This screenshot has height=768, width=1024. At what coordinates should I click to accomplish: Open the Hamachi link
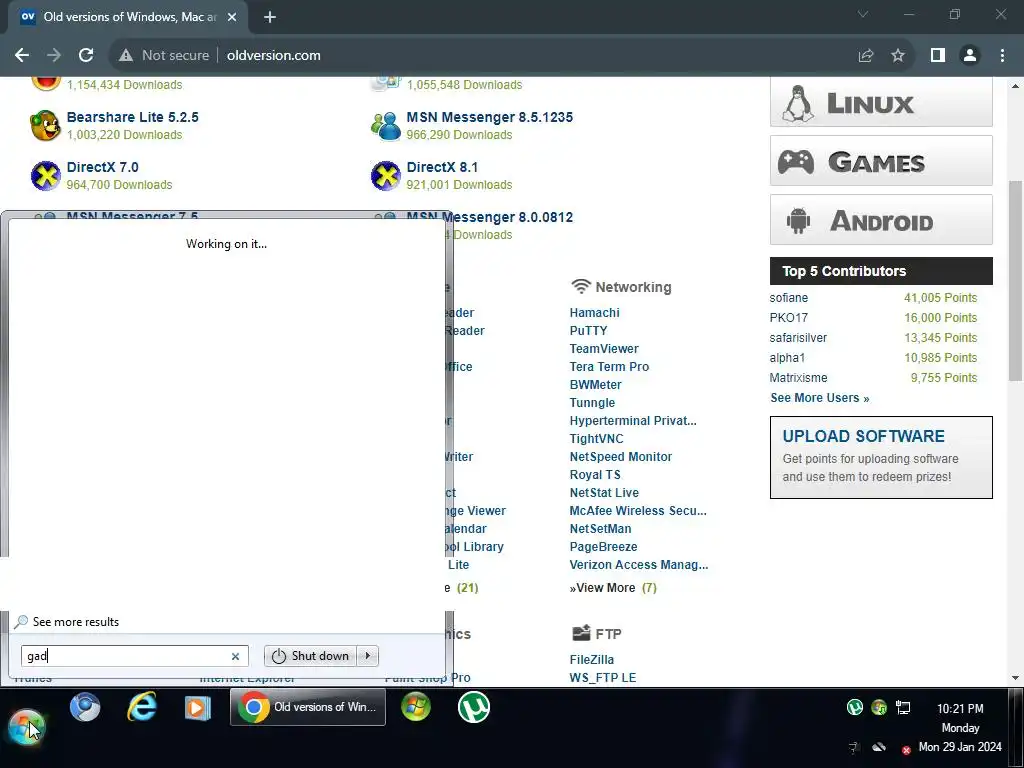(x=594, y=313)
